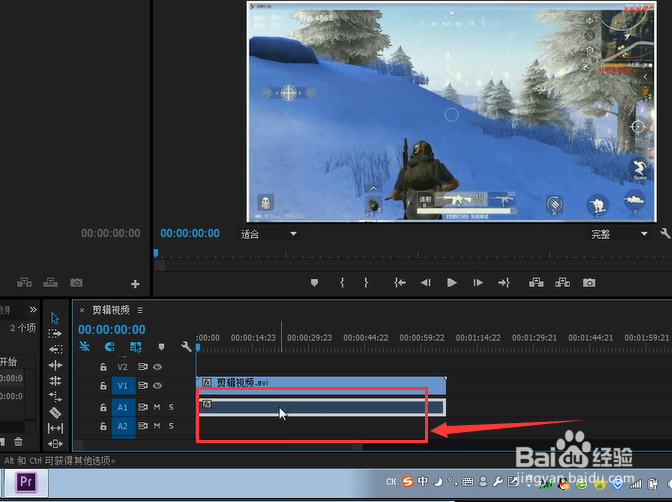672x502 pixels.
Task: Select the Rolling Edit tool
Action: (55, 381)
